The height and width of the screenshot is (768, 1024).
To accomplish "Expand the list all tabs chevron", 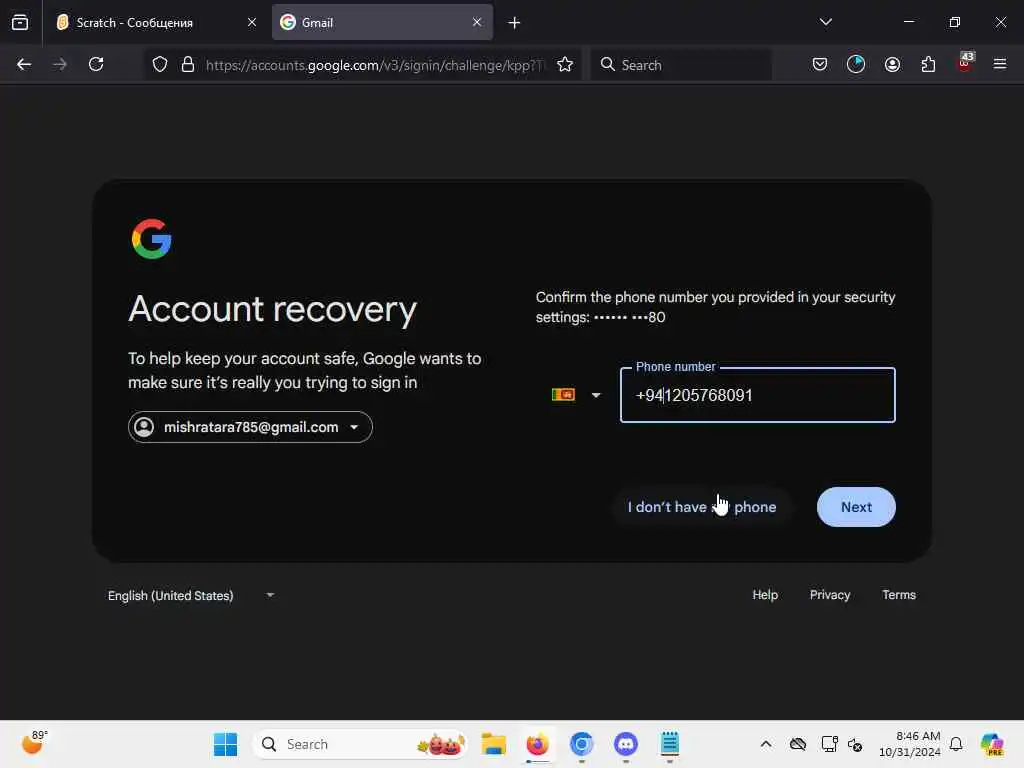I will (x=825, y=22).
